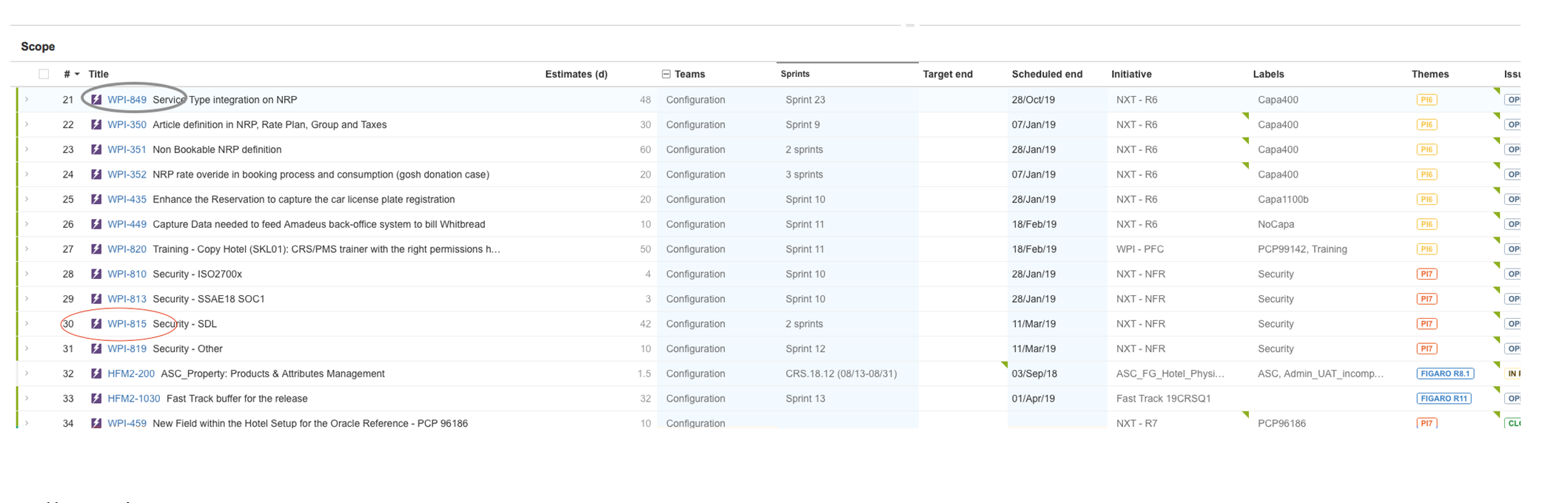This screenshot has height=503, width=1568.
Task: Open issue WPI-849
Action: [x=127, y=100]
